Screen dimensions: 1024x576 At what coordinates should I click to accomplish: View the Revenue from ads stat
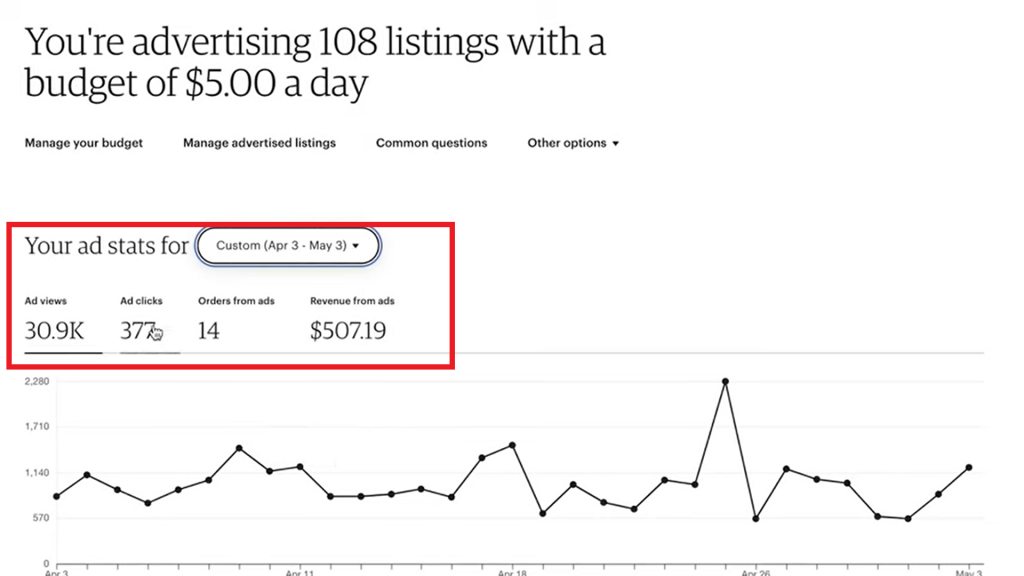[351, 320]
